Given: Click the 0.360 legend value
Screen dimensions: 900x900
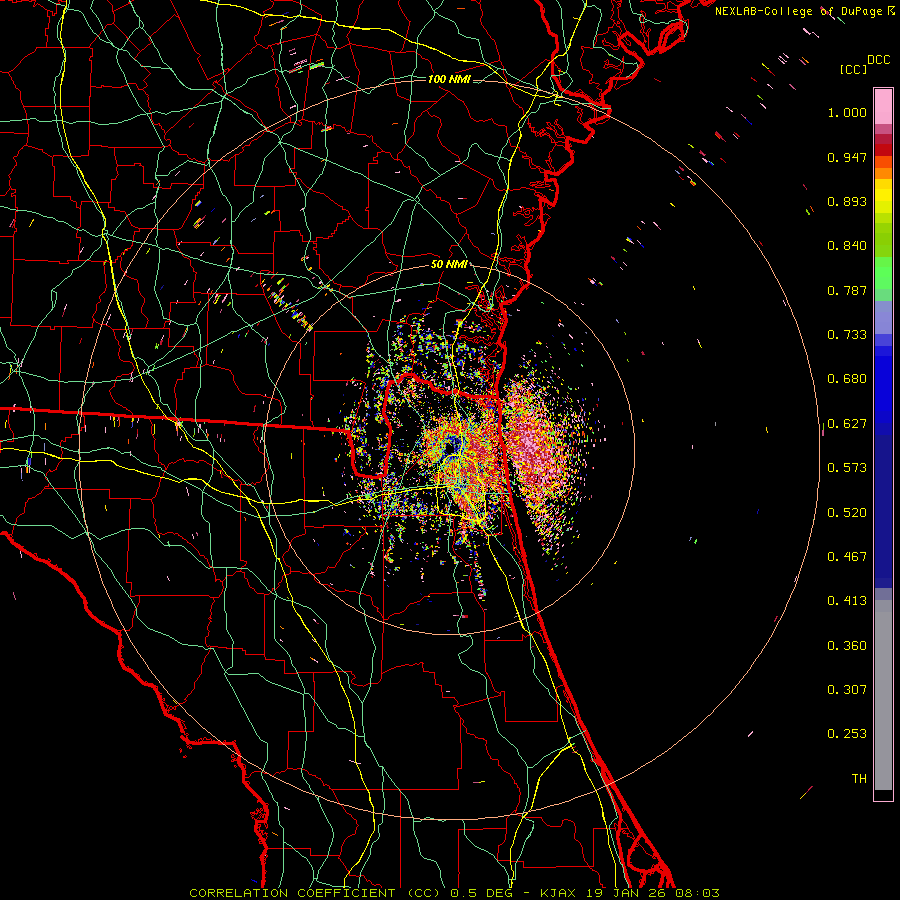Looking at the screenshot, I should [847, 646].
